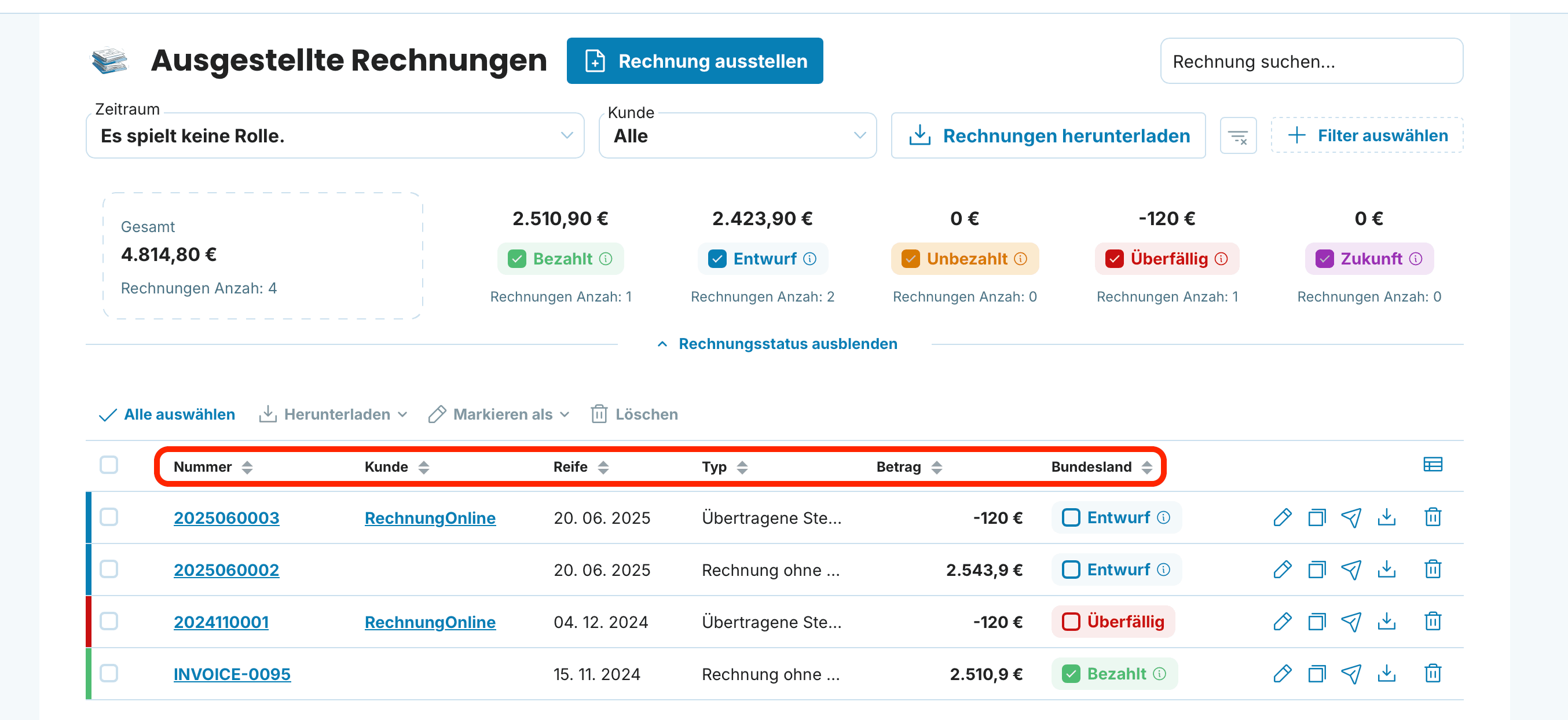Viewport: 1568px width, 720px height.
Task: Click the Rechnung ausstellen button
Action: [694, 61]
